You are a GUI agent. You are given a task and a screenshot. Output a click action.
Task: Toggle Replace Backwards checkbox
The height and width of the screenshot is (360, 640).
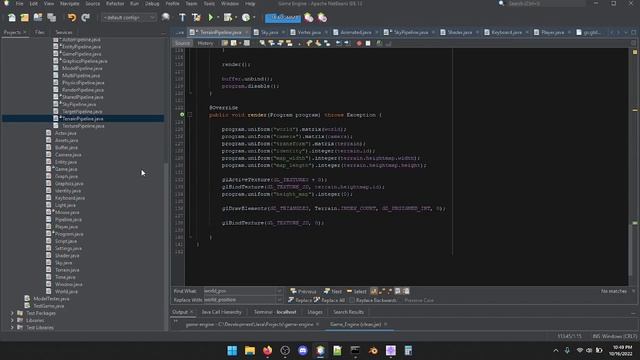352,300
